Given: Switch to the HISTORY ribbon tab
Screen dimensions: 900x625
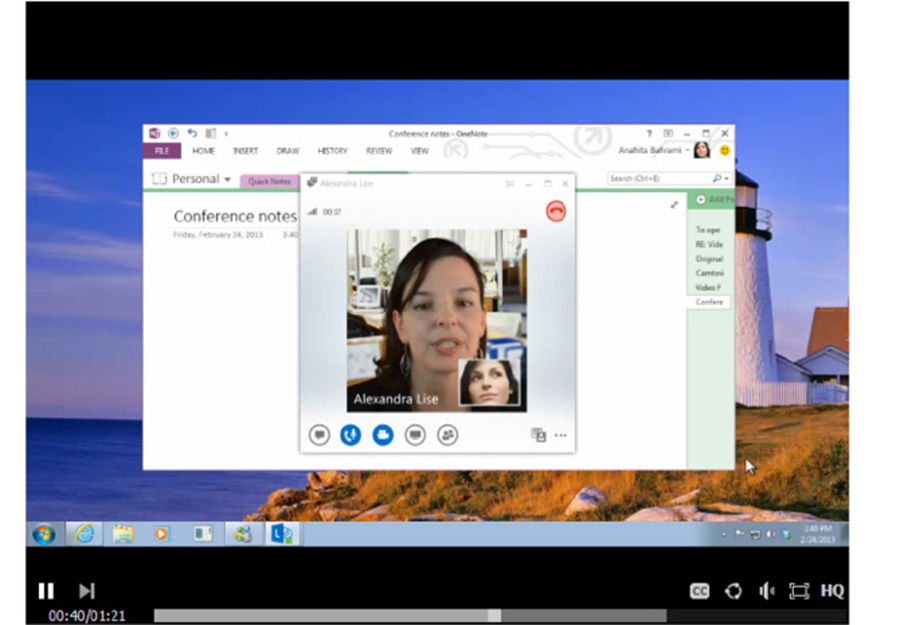Looking at the screenshot, I should click(x=332, y=151).
